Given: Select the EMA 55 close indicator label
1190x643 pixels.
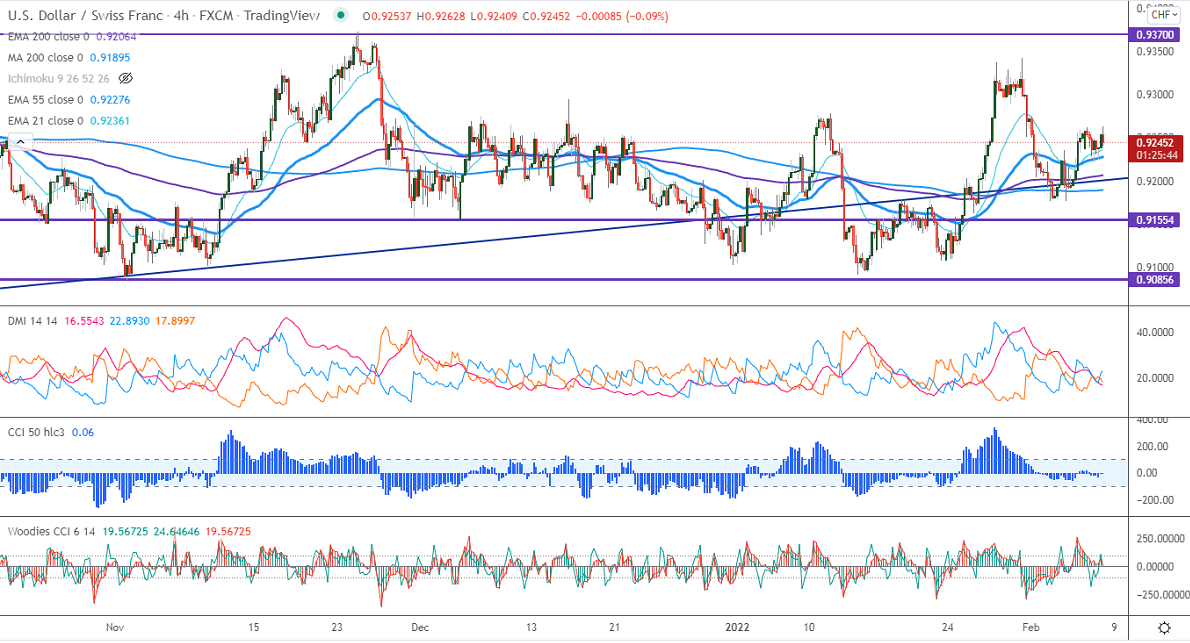Looking at the screenshot, I should tap(46, 99).
